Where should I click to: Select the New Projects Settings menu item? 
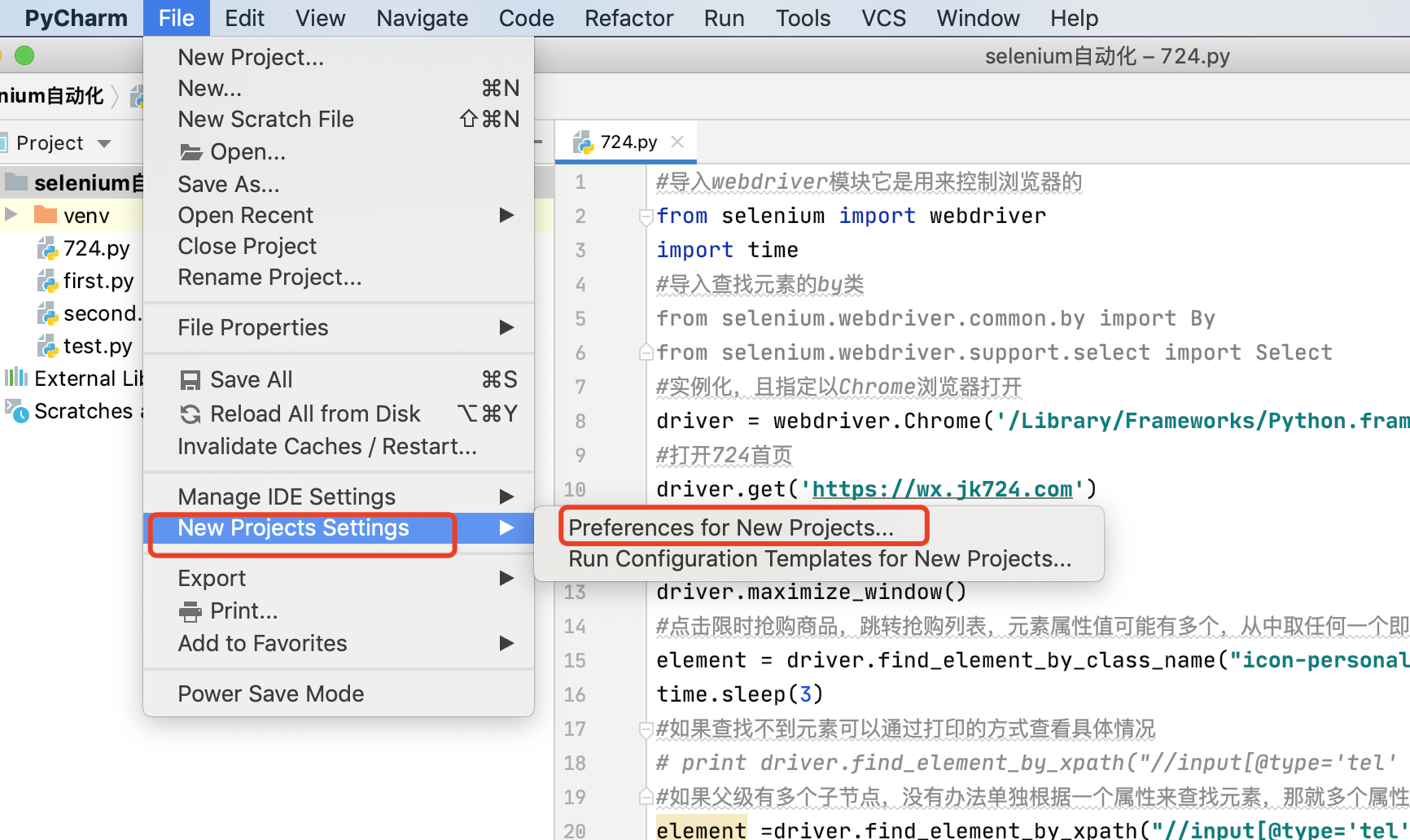point(338,528)
